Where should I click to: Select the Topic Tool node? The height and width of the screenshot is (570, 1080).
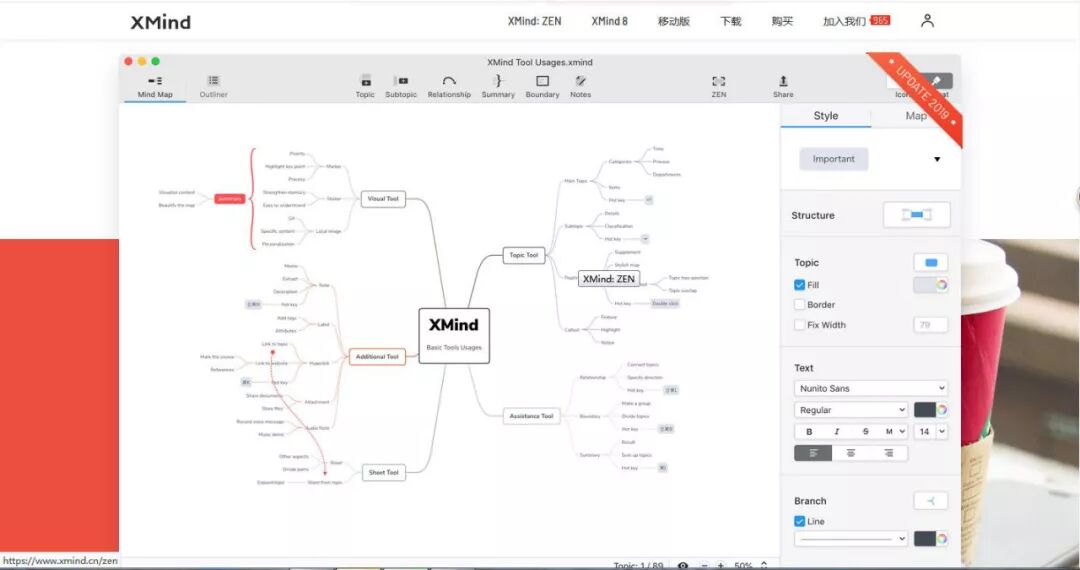523,255
